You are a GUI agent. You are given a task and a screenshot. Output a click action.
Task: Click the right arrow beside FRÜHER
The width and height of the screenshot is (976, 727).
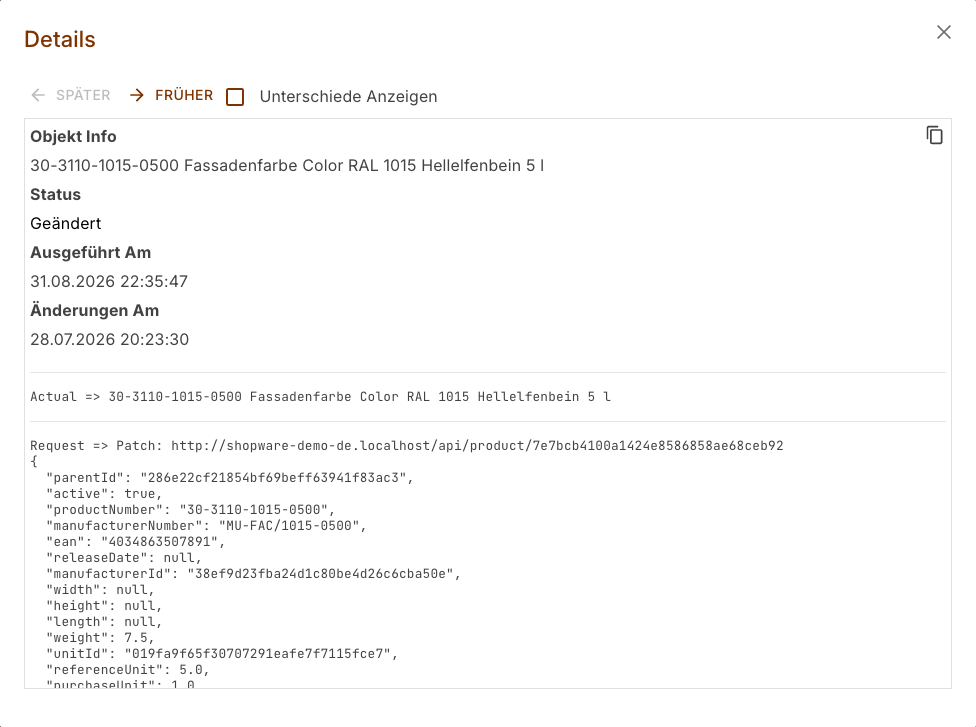137,95
